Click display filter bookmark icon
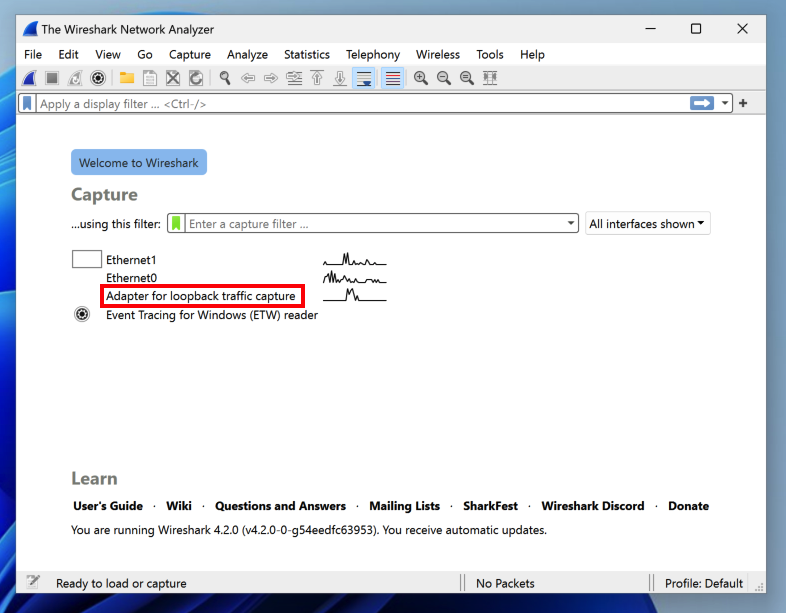 point(28,104)
